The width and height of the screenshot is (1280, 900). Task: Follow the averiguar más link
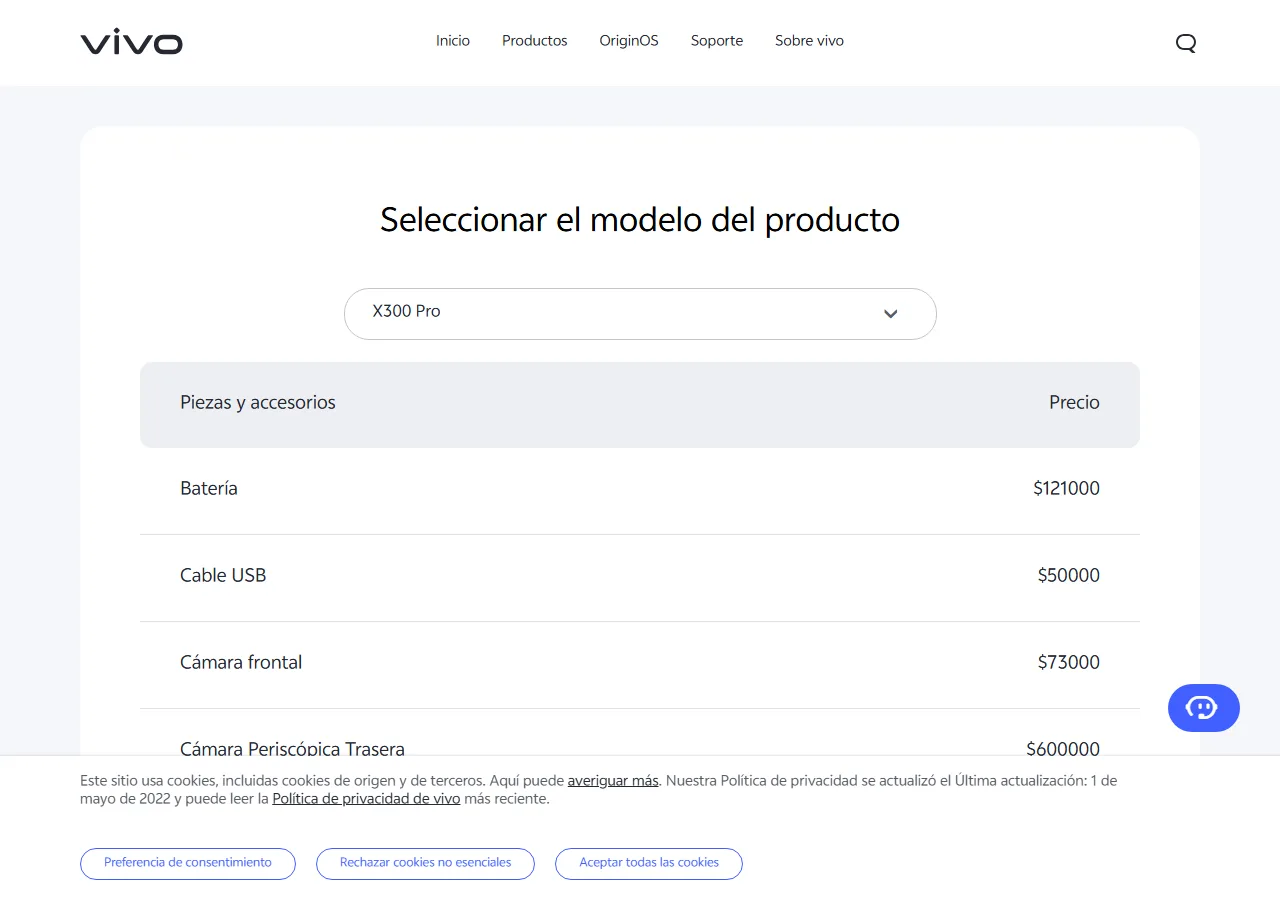click(613, 781)
